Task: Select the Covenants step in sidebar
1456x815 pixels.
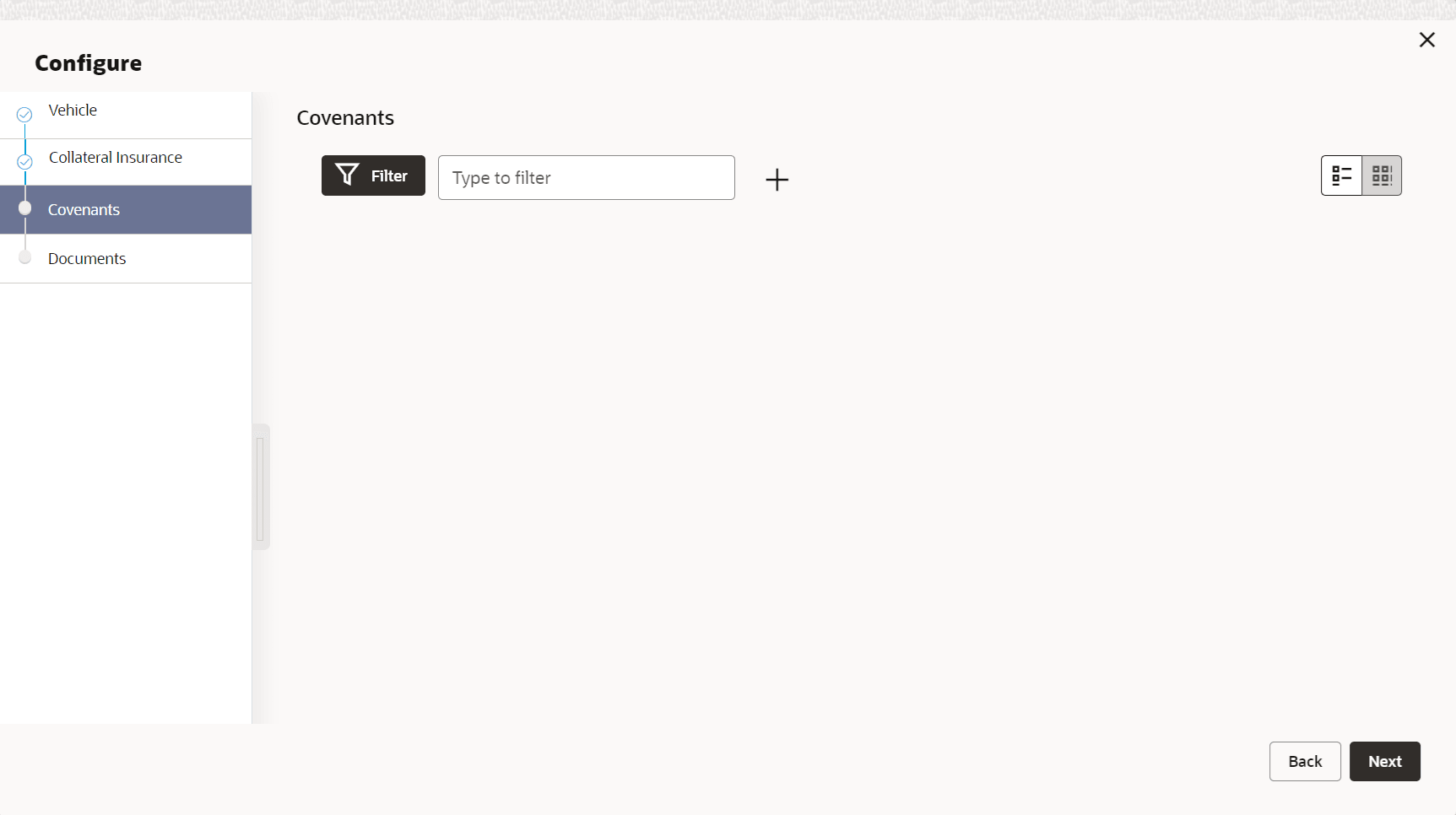Action: pyautogui.click(x=126, y=209)
